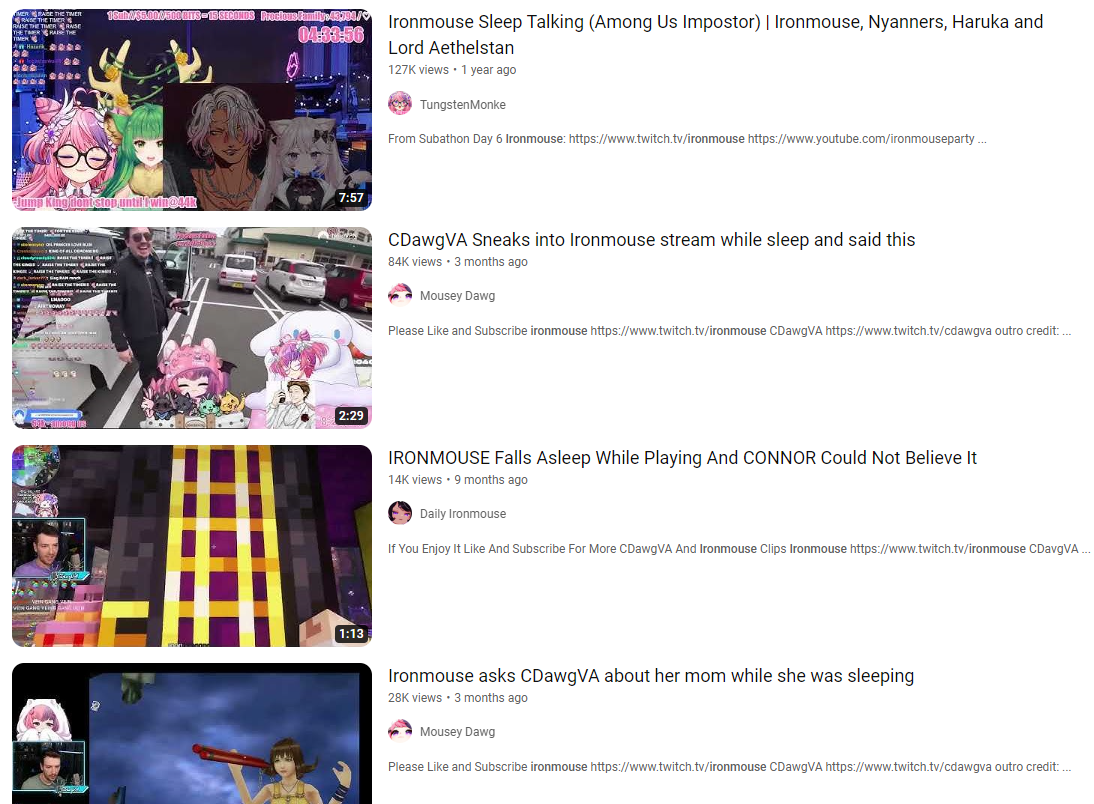
Task: Play the Minecraft falls asleep thumbnail
Action: pos(192,546)
